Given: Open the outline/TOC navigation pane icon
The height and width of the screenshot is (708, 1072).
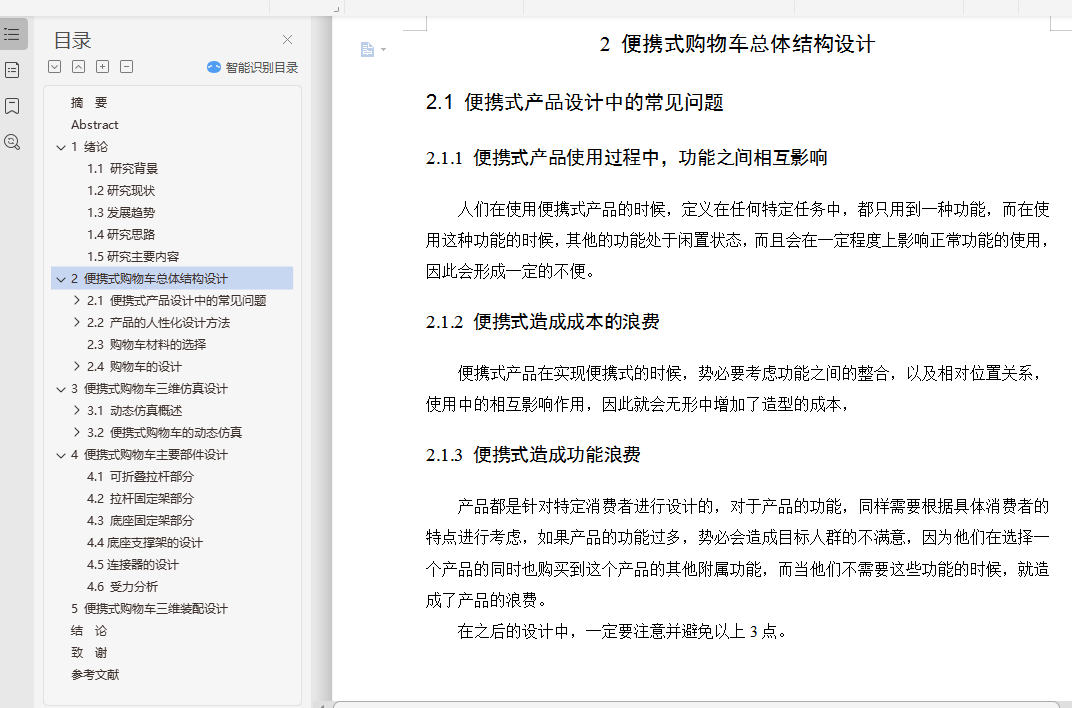Looking at the screenshot, I should [12, 33].
